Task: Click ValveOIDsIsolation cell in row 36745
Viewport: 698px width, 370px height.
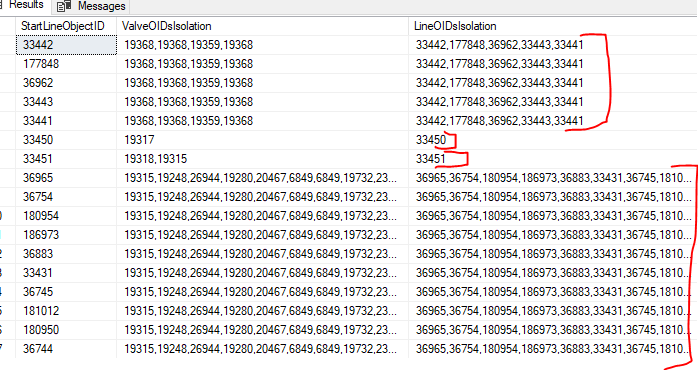Action: pyautogui.click(x=263, y=292)
